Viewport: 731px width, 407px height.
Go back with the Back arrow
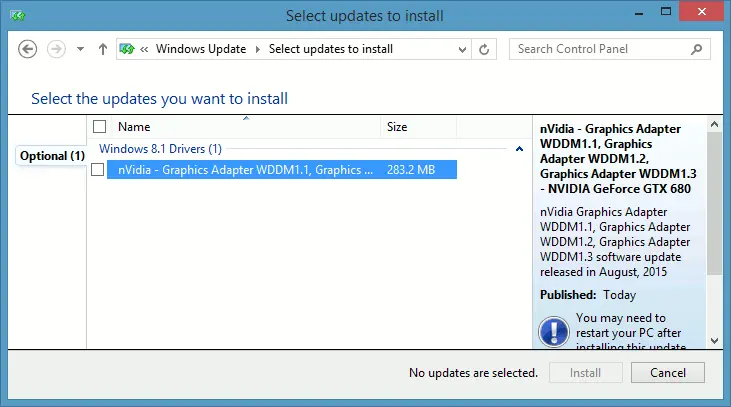(x=28, y=49)
